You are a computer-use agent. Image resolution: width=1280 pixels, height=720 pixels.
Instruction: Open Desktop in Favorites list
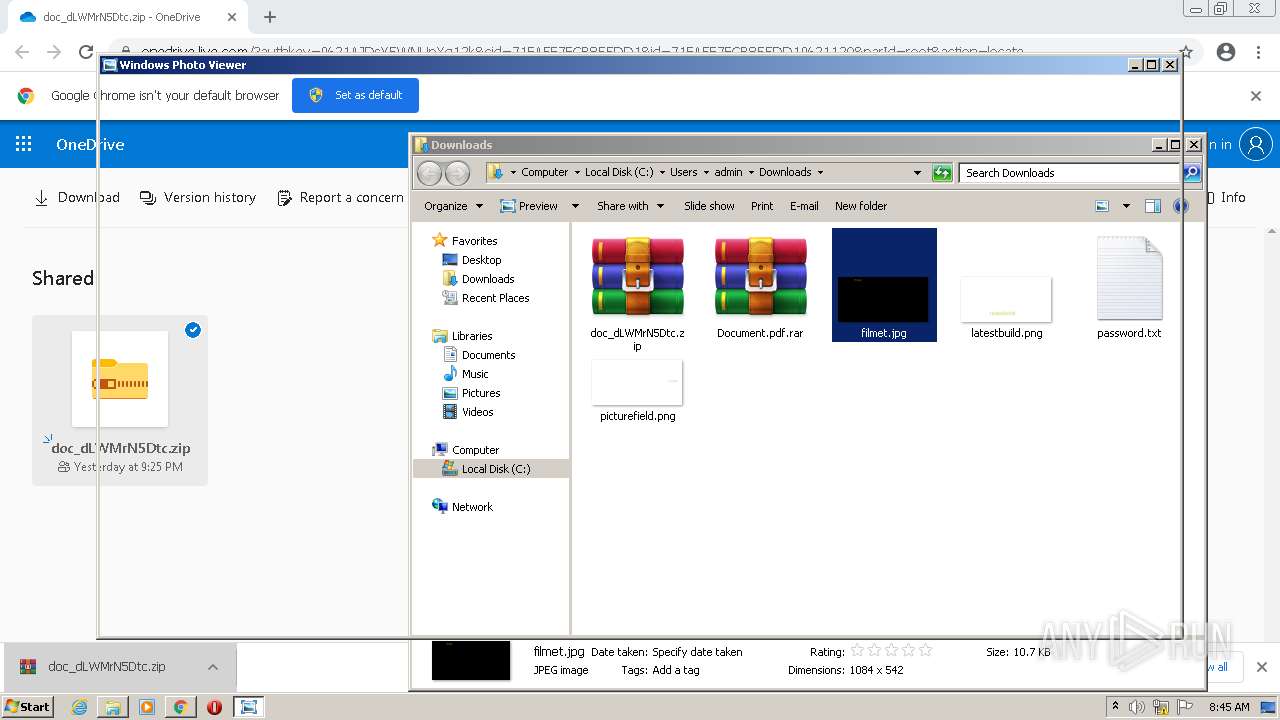(481, 260)
